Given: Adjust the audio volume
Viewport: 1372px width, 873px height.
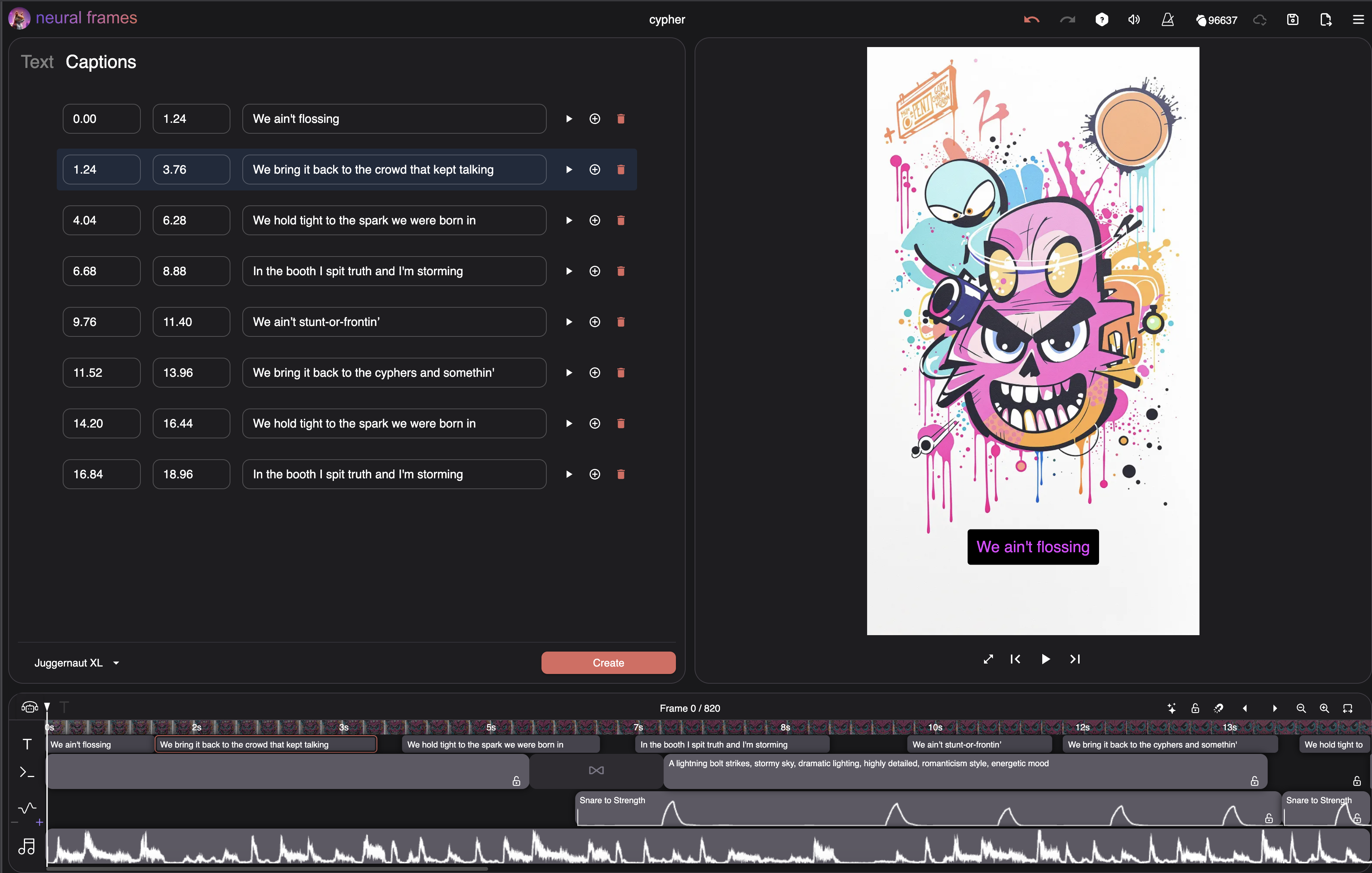Looking at the screenshot, I should [x=1134, y=19].
